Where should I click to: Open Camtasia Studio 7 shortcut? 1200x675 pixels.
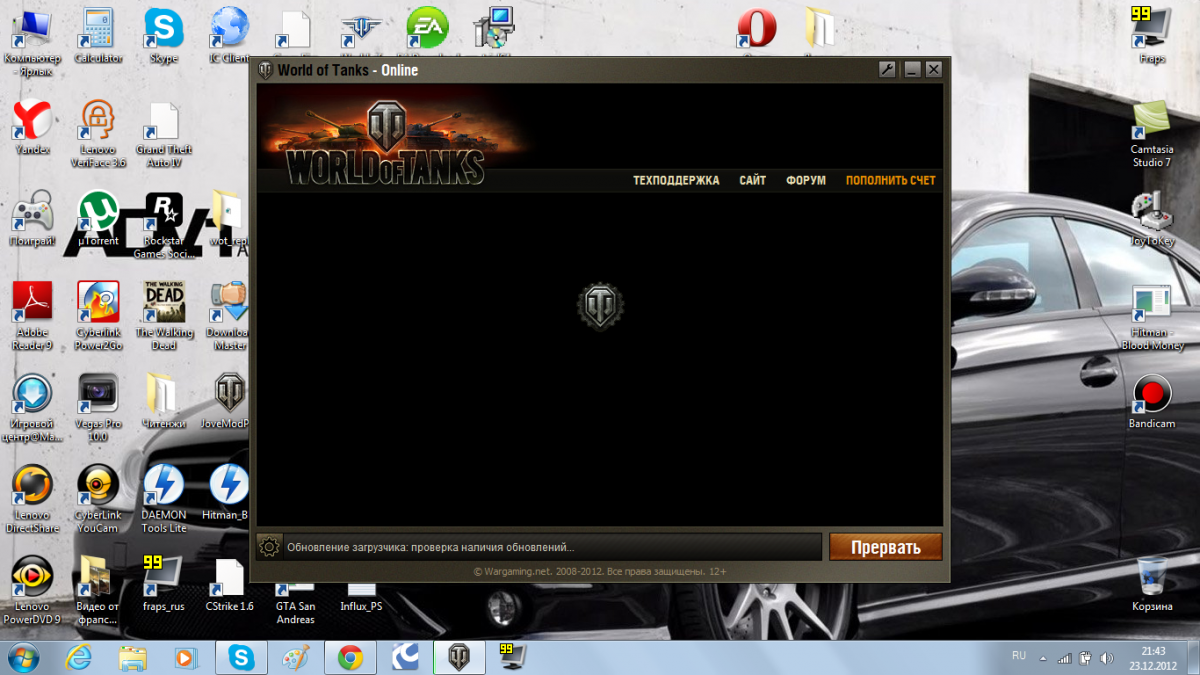[x=1152, y=133]
